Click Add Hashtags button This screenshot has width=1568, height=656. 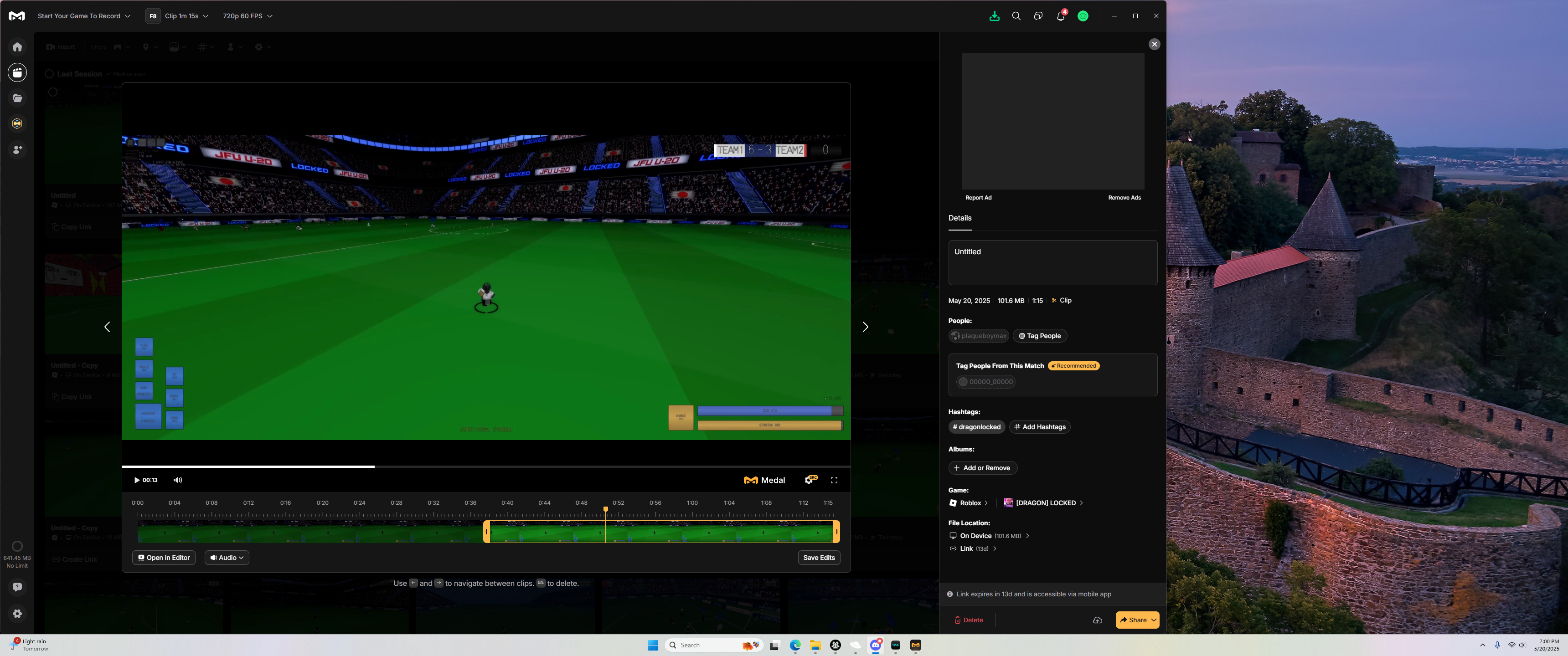(1040, 427)
